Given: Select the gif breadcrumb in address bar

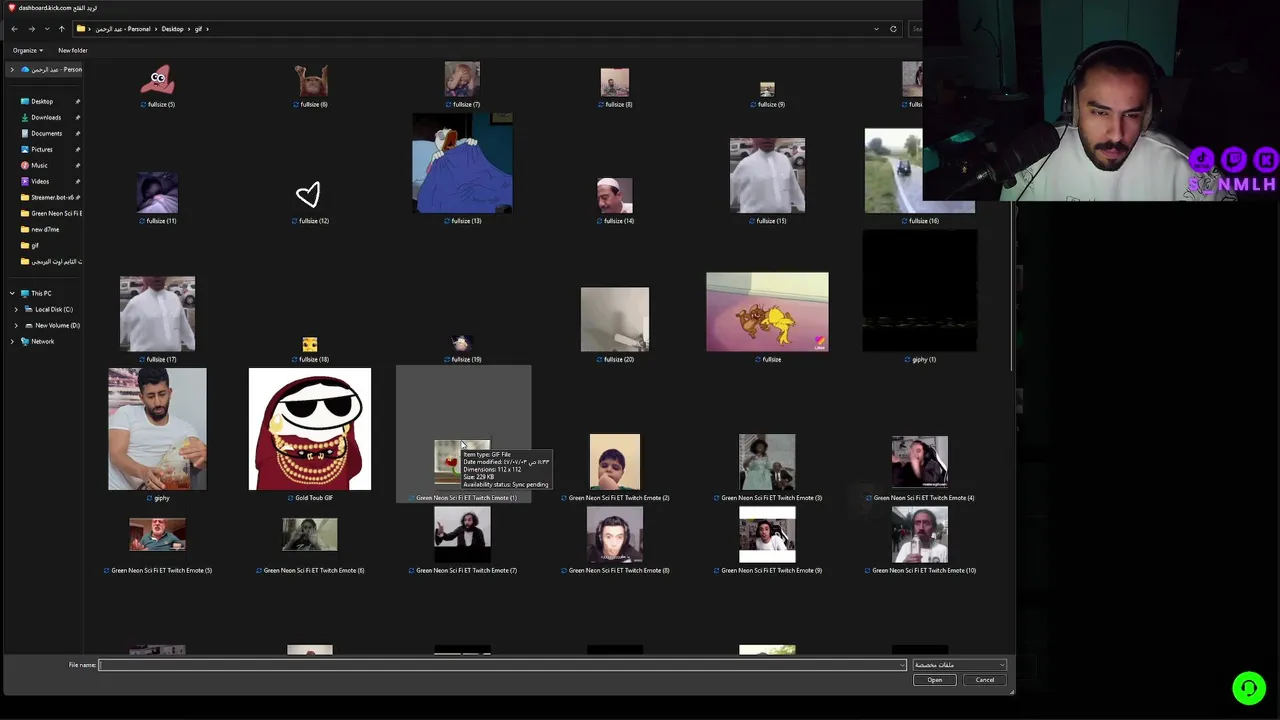Looking at the screenshot, I should click(198, 29).
